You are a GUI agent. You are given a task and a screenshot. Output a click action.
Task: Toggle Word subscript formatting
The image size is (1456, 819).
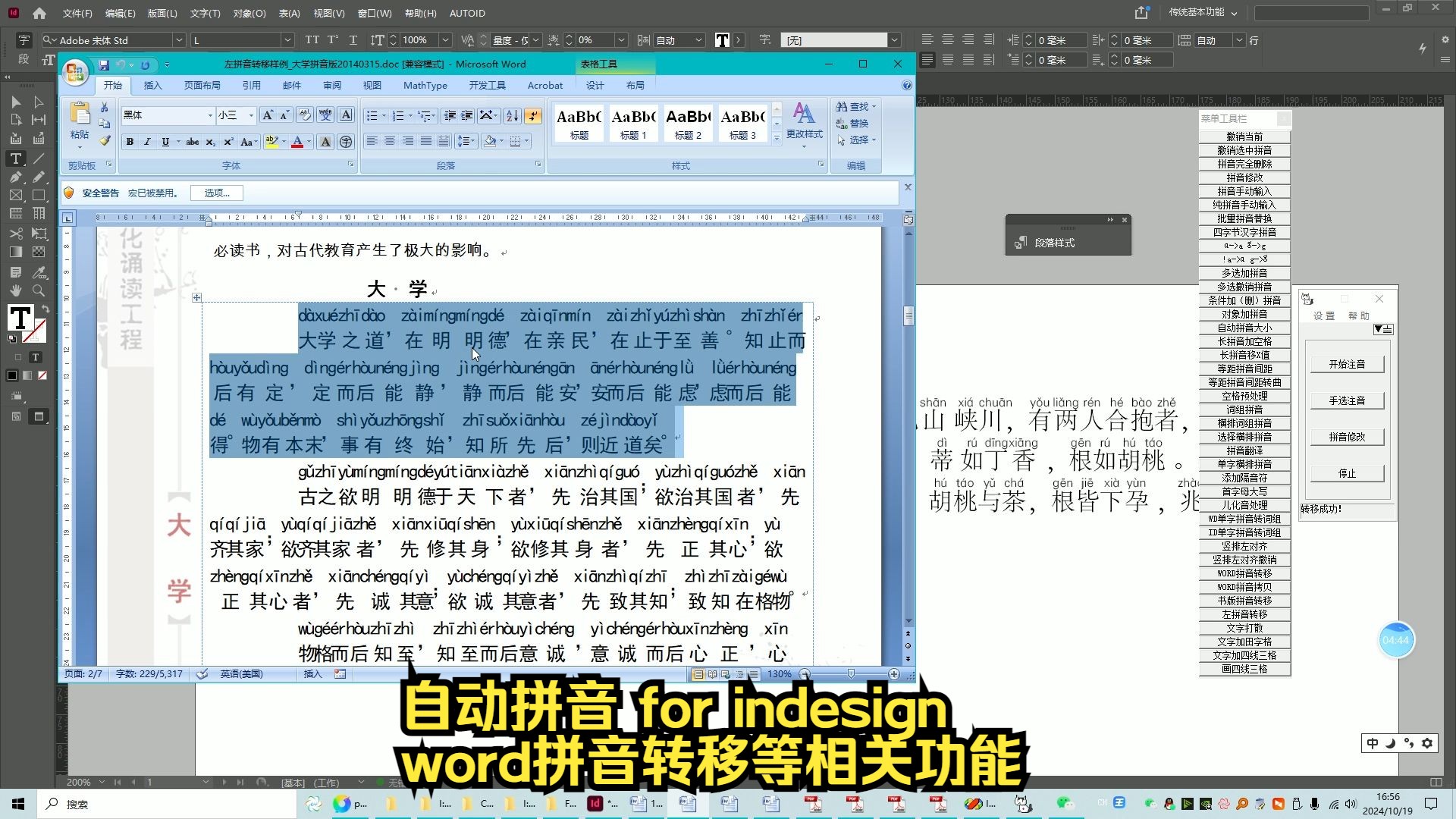(x=211, y=142)
